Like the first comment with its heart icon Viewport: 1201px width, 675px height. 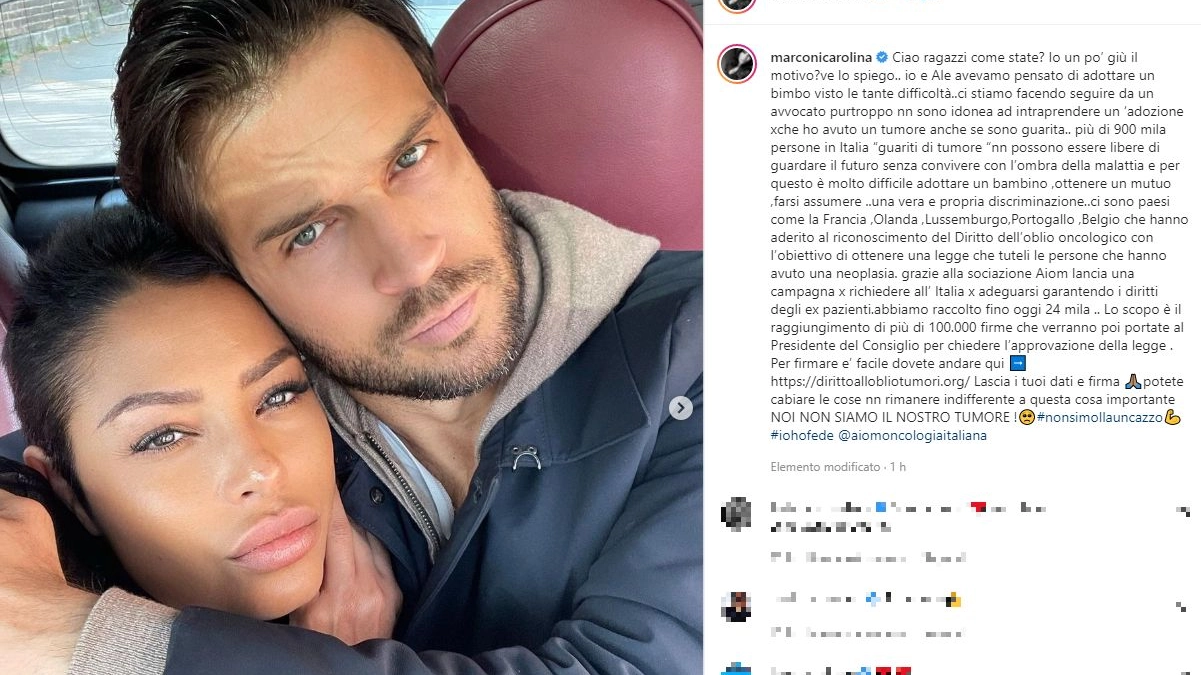pos(1185,512)
